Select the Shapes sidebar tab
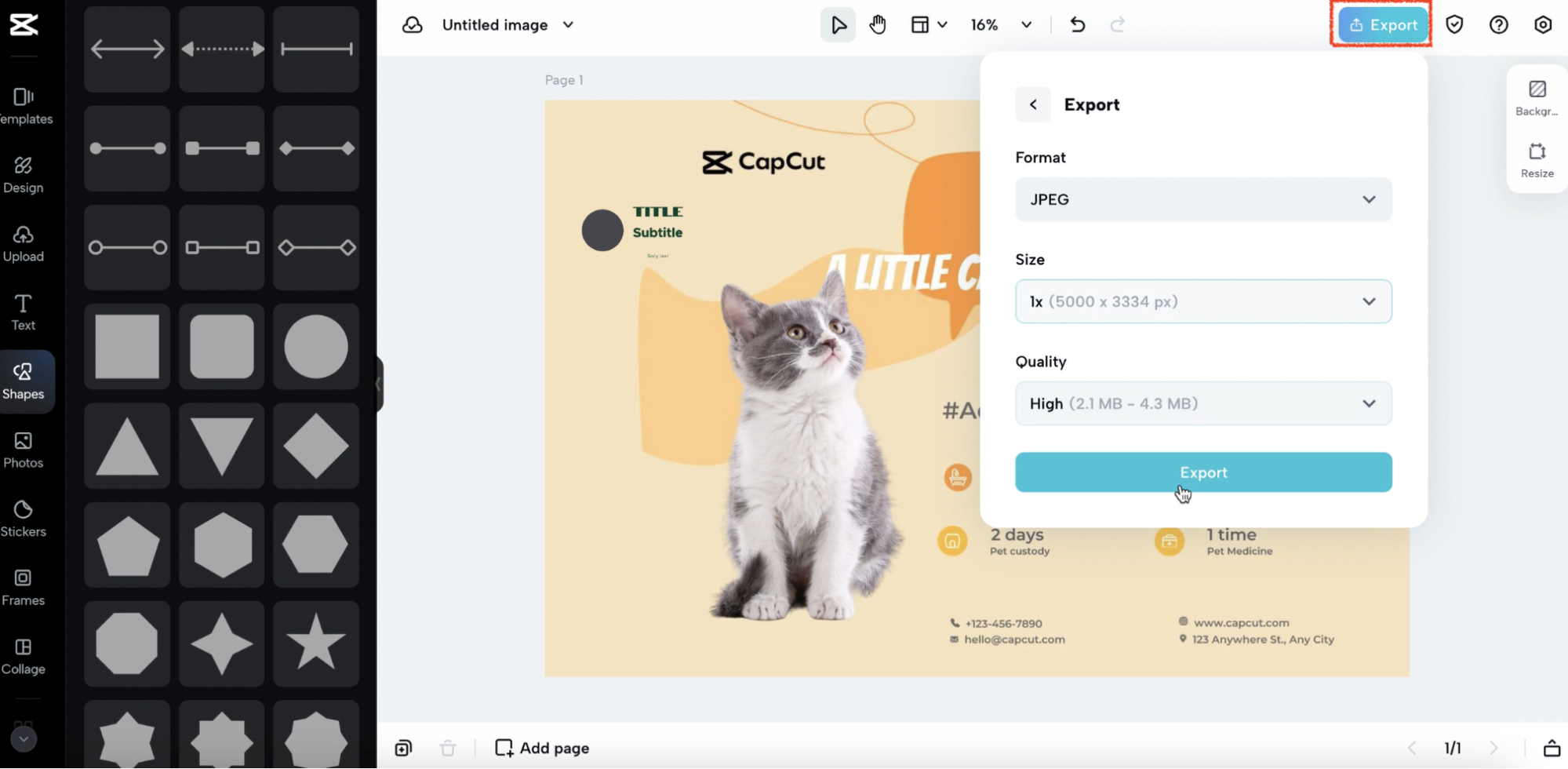Viewport: 1568px width, 769px height. coord(24,381)
